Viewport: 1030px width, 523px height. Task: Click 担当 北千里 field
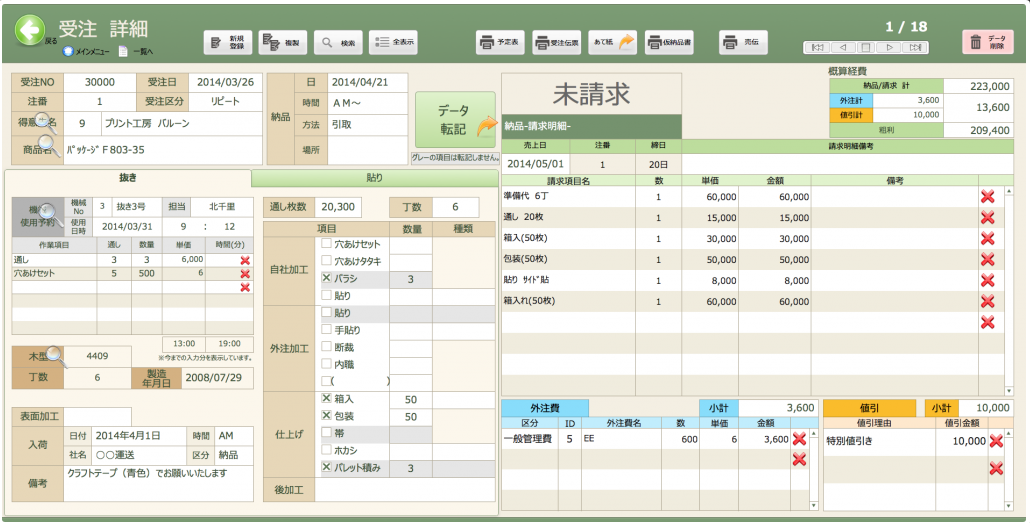click(x=221, y=206)
